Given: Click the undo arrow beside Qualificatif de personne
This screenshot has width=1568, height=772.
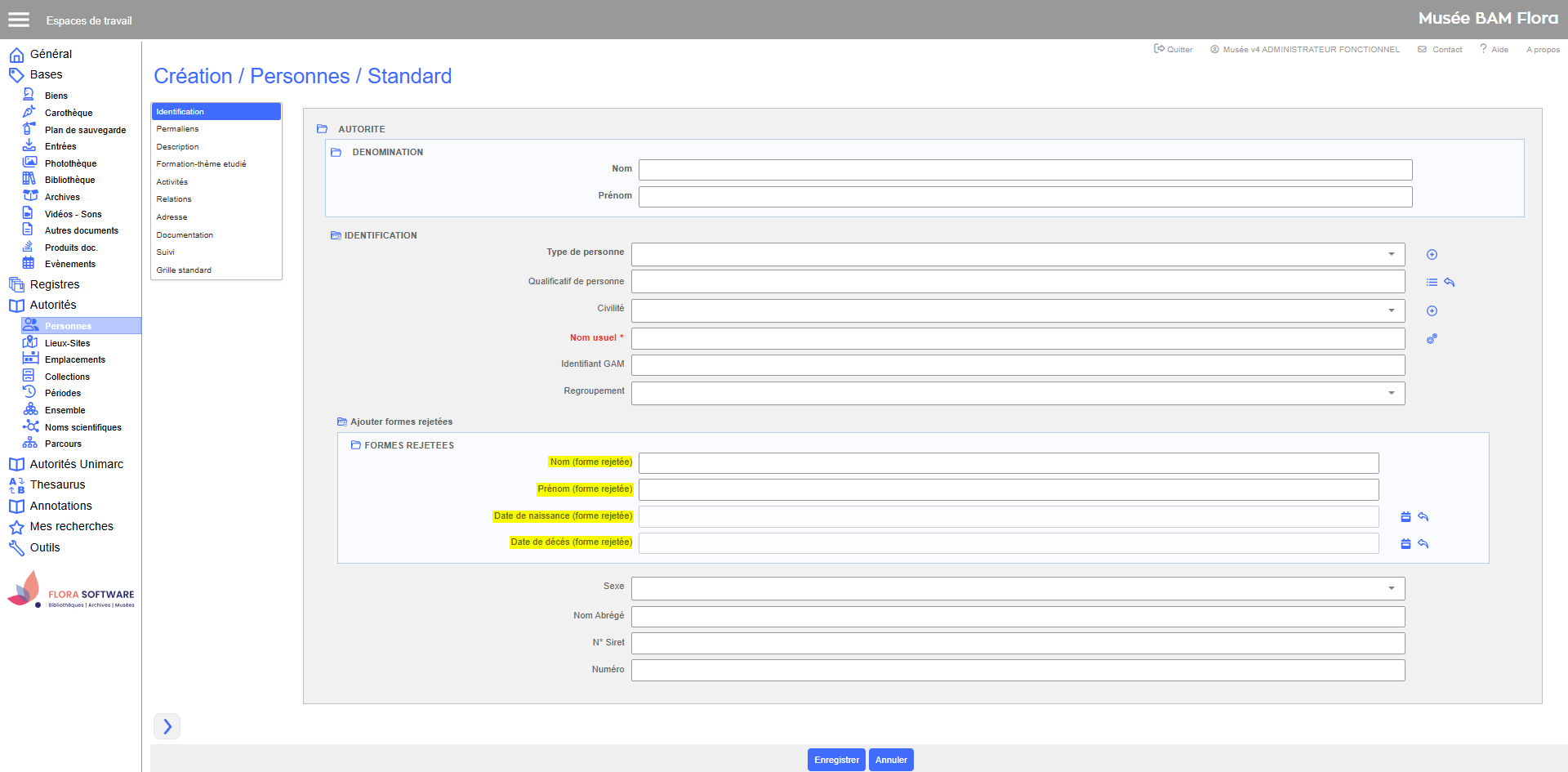Looking at the screenshot, I should point(1450,283).
